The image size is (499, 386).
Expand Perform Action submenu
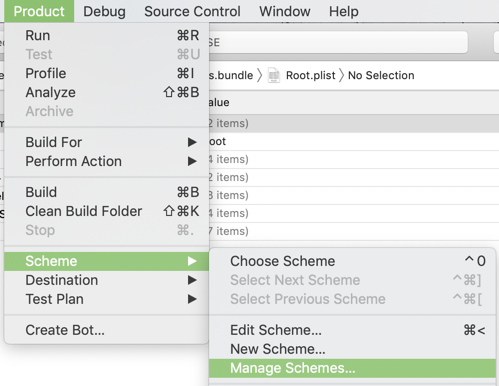tap(107, 161)
